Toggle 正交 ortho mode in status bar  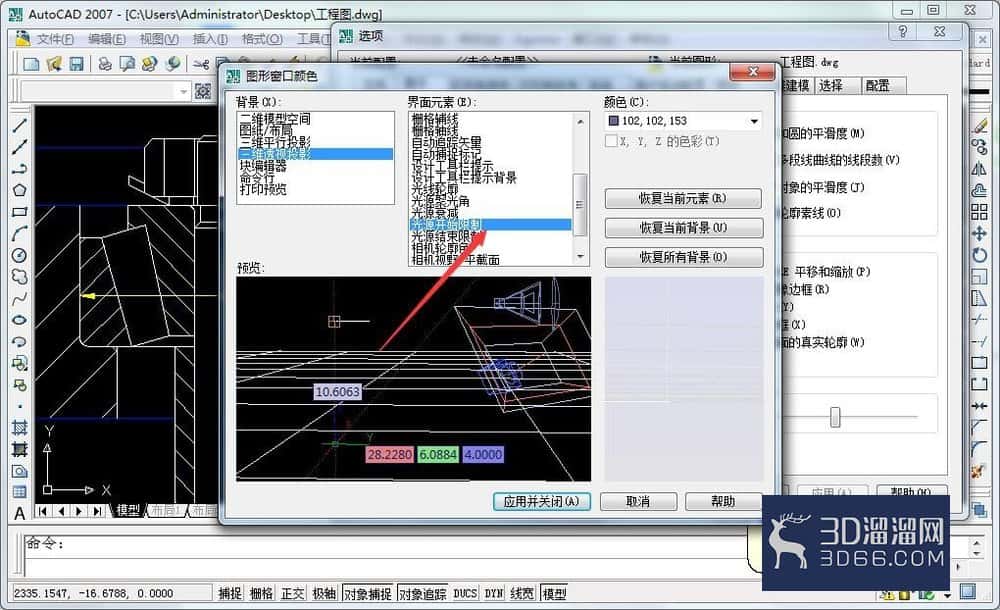(293, 593)
